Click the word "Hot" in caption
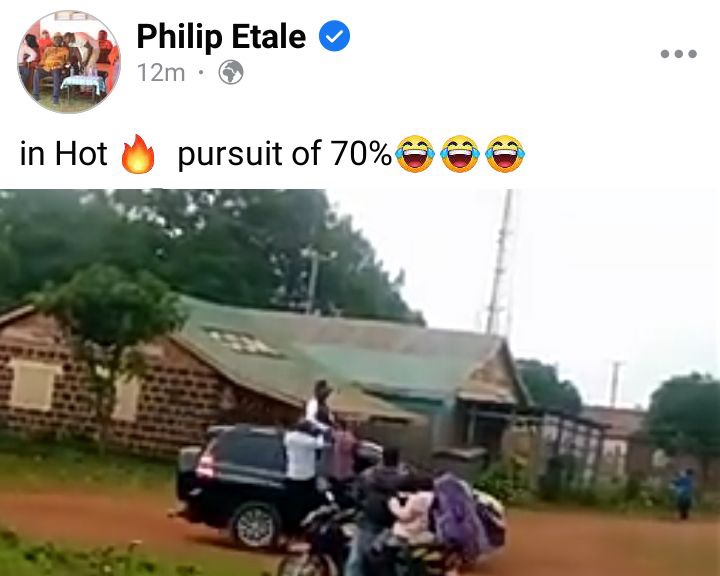This screenshot has height=576, width=720. (81, 153)
